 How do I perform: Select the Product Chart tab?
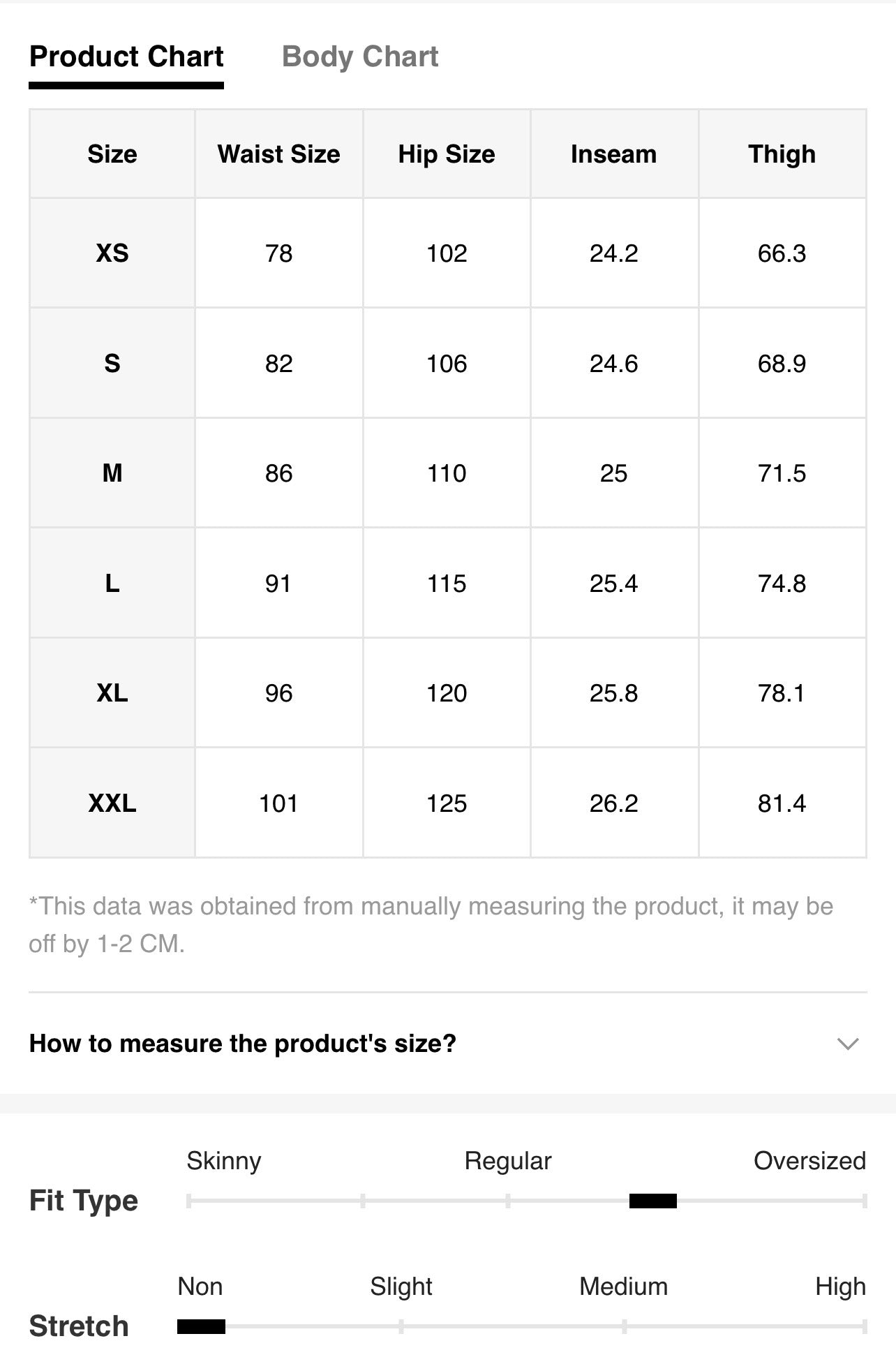(126, 57)
